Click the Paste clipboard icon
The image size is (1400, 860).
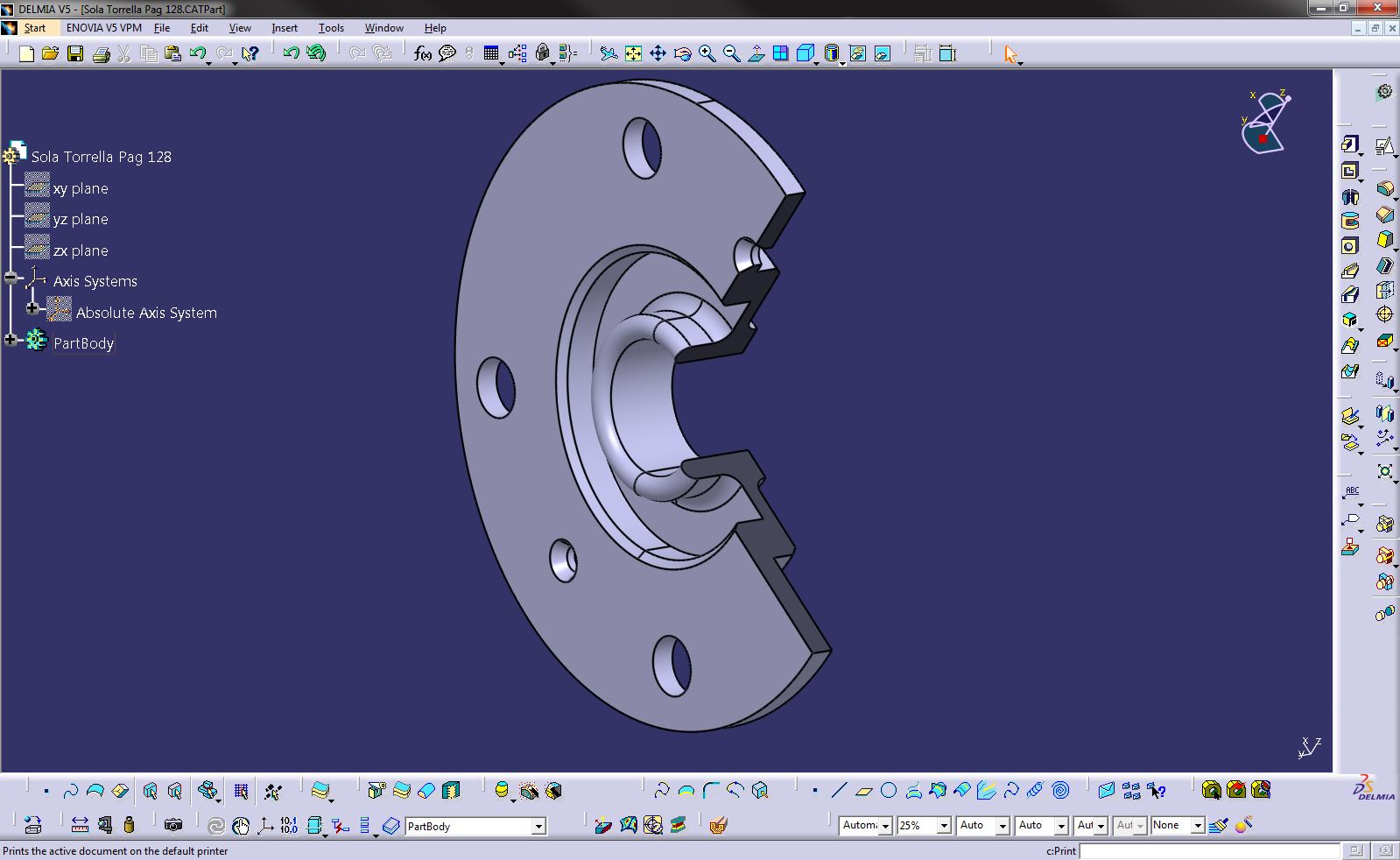click(172, 54)
